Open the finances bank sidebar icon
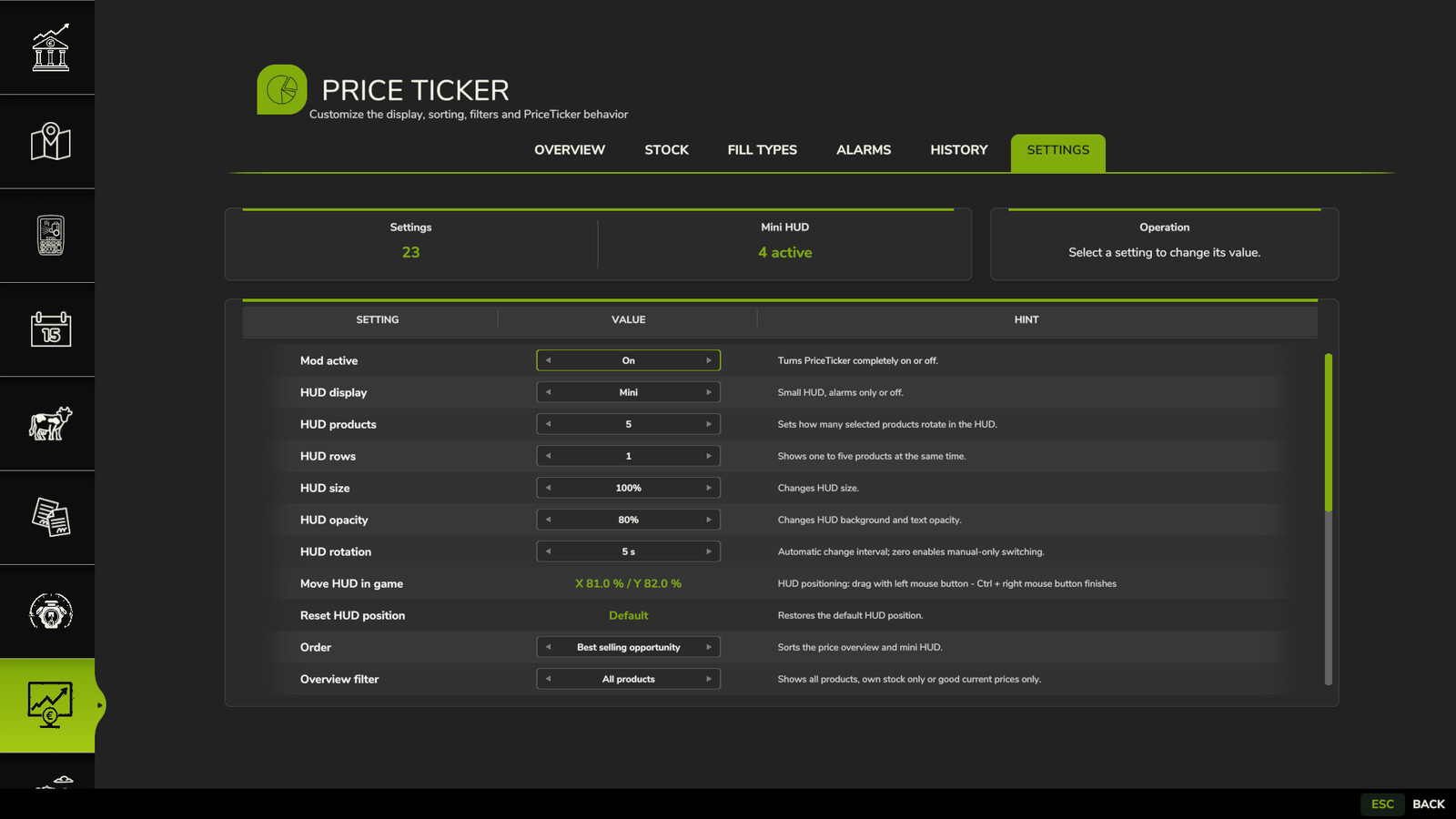1456x819 pixels. pos(50,47)
